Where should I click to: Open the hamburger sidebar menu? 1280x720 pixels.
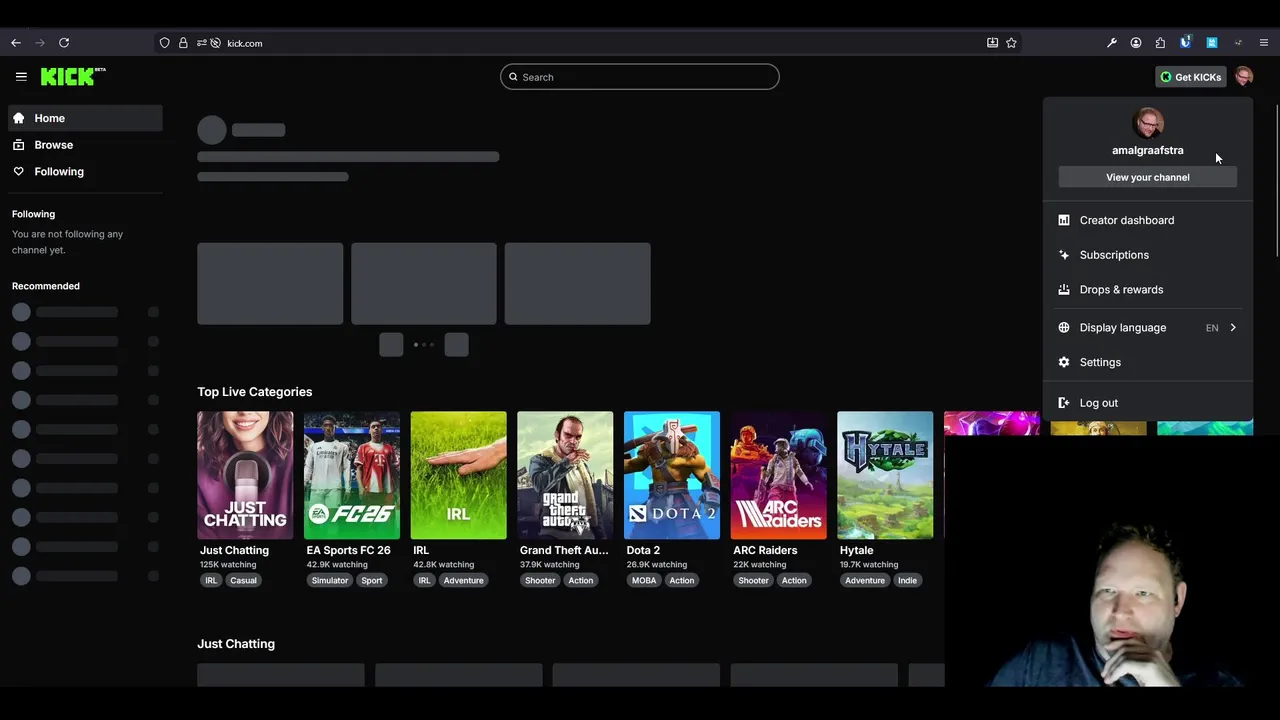coord(21,77)
